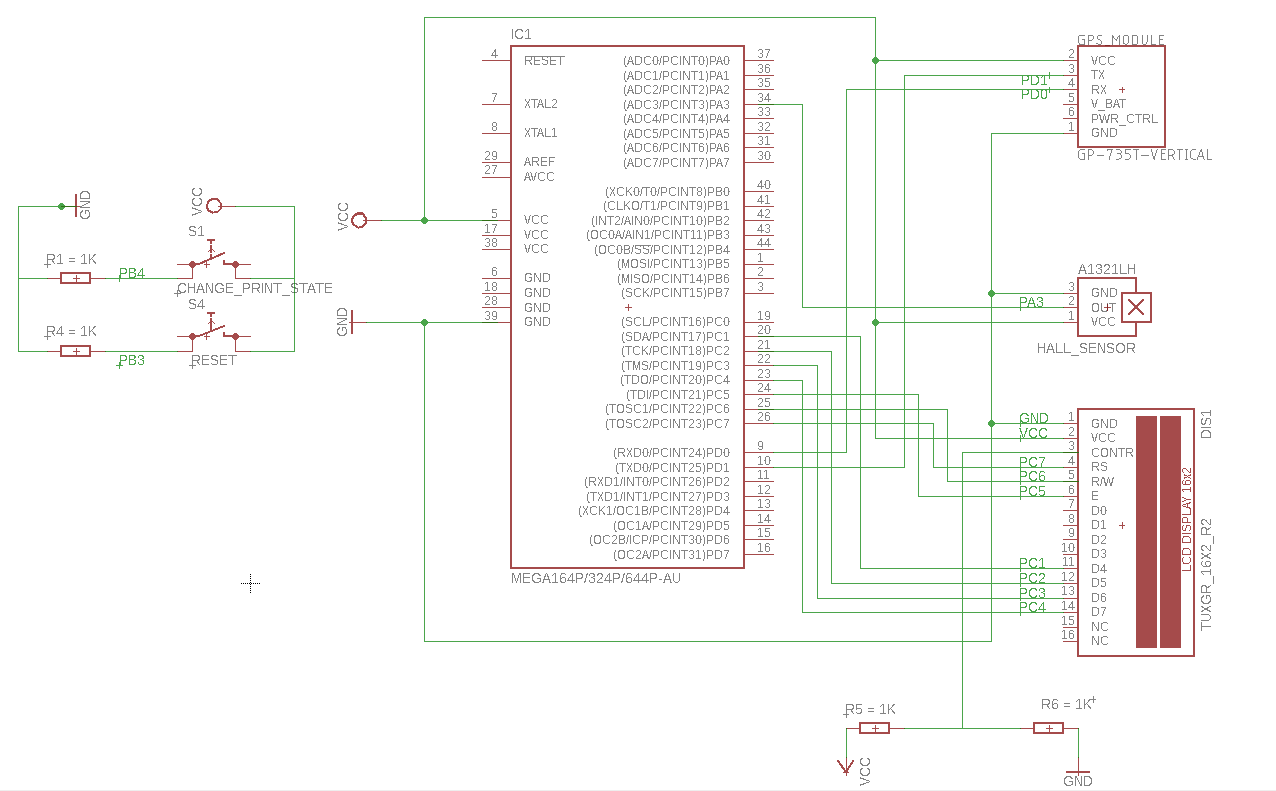Click the IC1 component label
The height and width of the screenshot is (791, 1276).
click(x=521, y=34)
